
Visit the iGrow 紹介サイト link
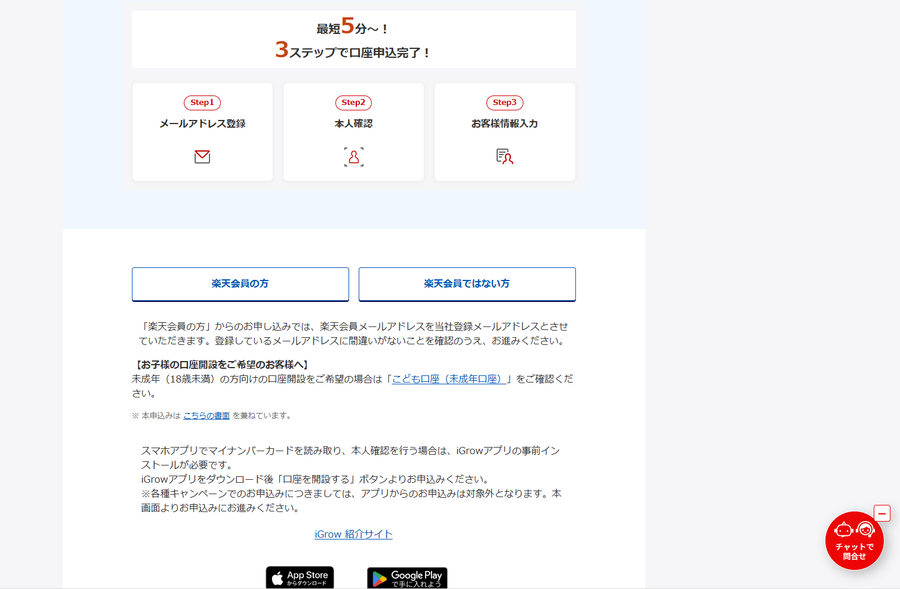click(x=354, y=534)
